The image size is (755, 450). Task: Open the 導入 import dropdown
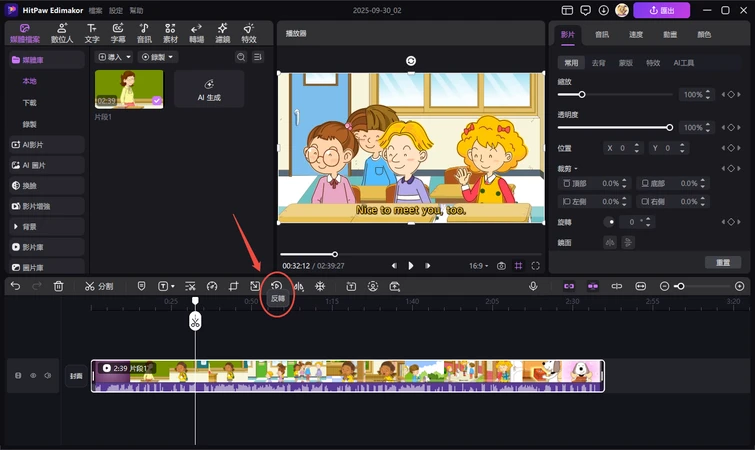[x=114, y=57]
